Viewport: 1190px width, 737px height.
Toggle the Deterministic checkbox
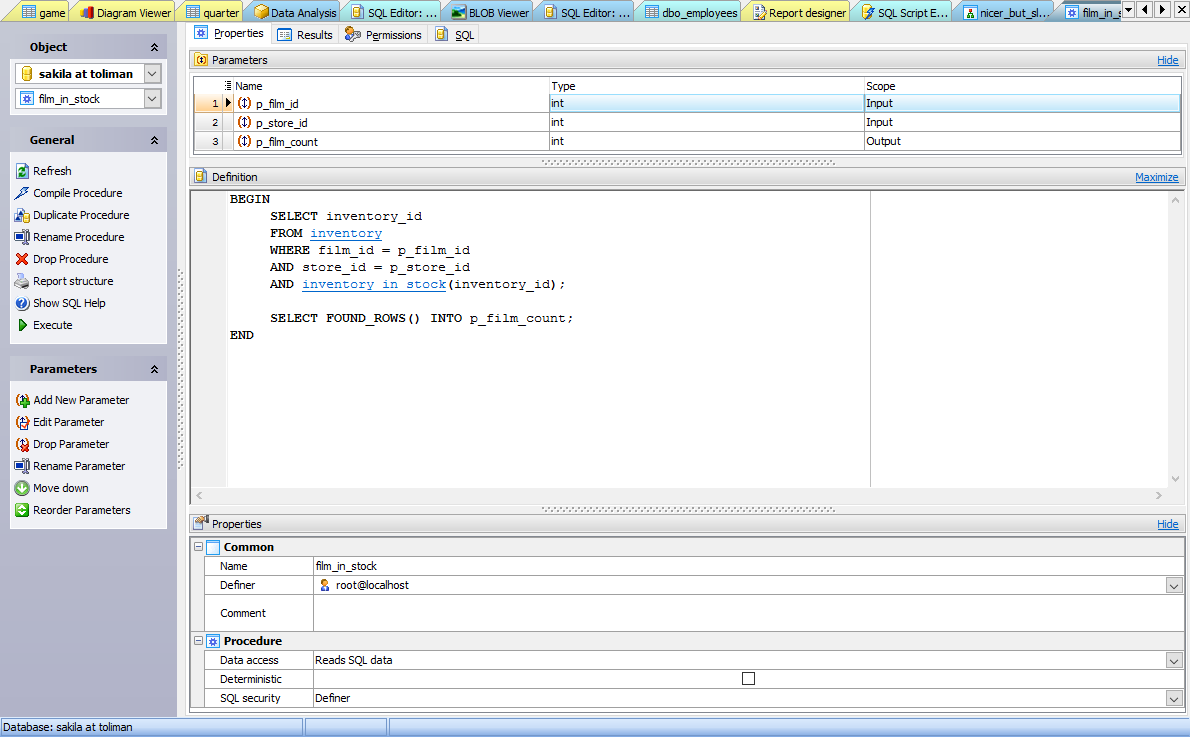(748, 679)
